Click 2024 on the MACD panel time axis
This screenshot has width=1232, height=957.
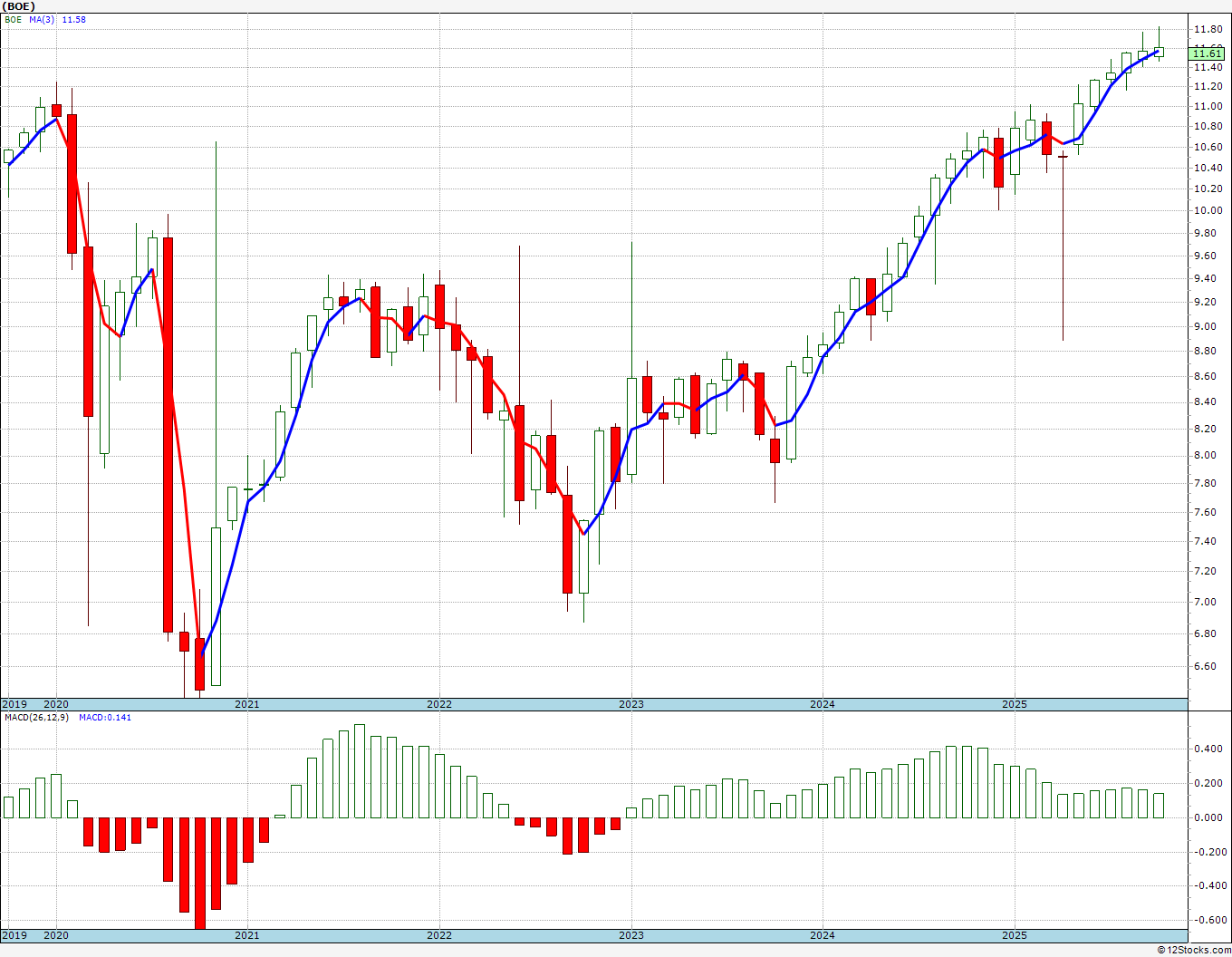pyautogui.click(x=823, y=935)
